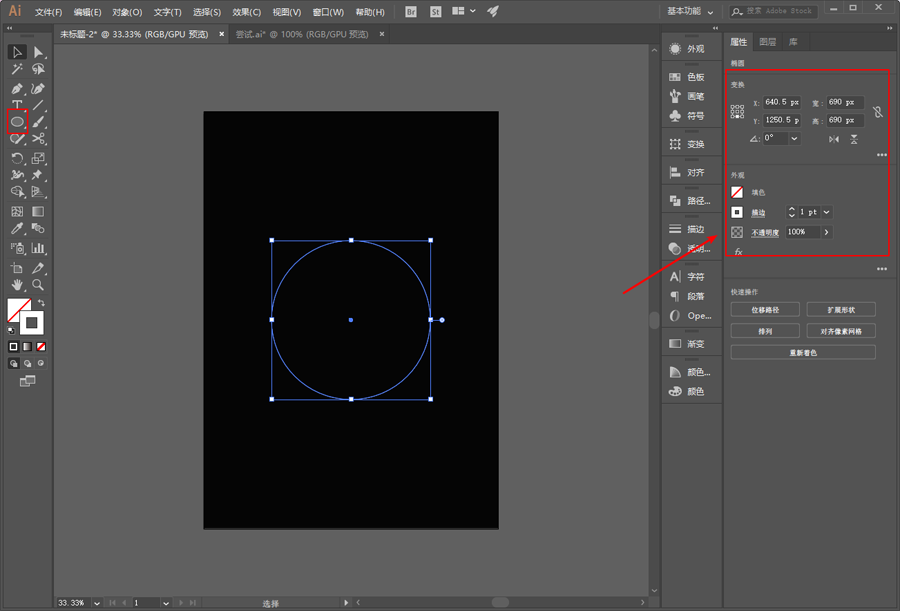The width and height of the screenshot is (900, 611).
Task: Select the Column Graph tool
Action: tap(38, 248)
